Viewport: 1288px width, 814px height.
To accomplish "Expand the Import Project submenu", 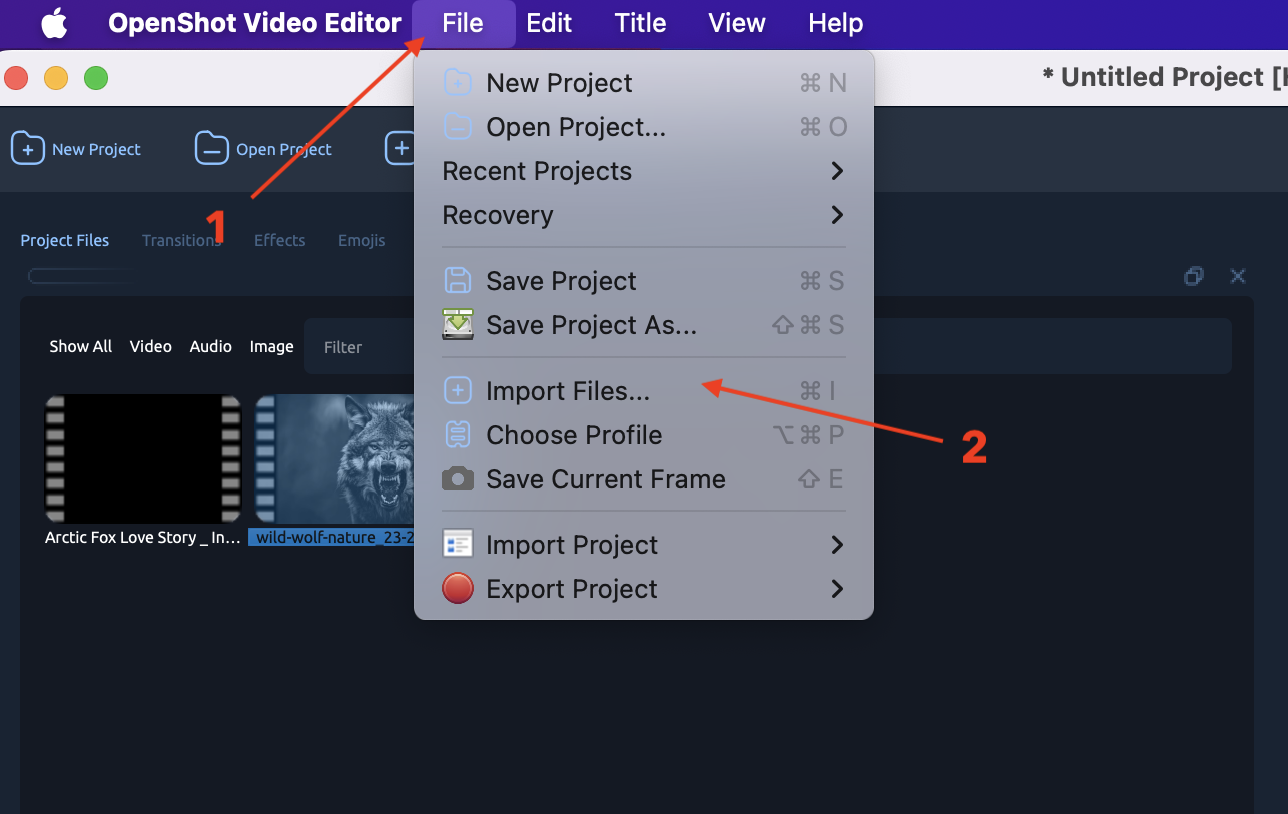I will point(644,544).
